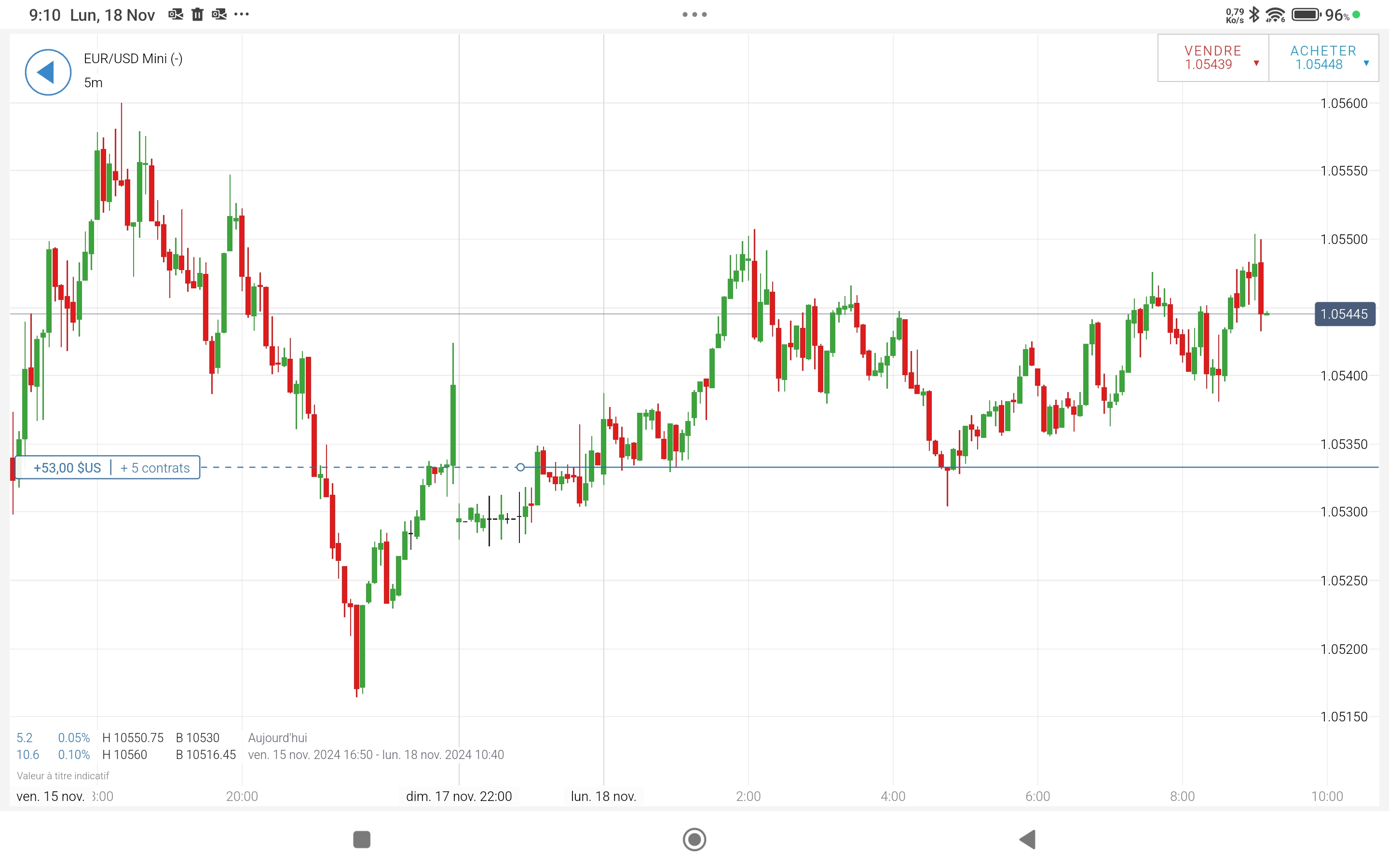Tap the Wi-Fi status icon
The height and width of the screenshot is (868, 1389).
pos(1275,15)
